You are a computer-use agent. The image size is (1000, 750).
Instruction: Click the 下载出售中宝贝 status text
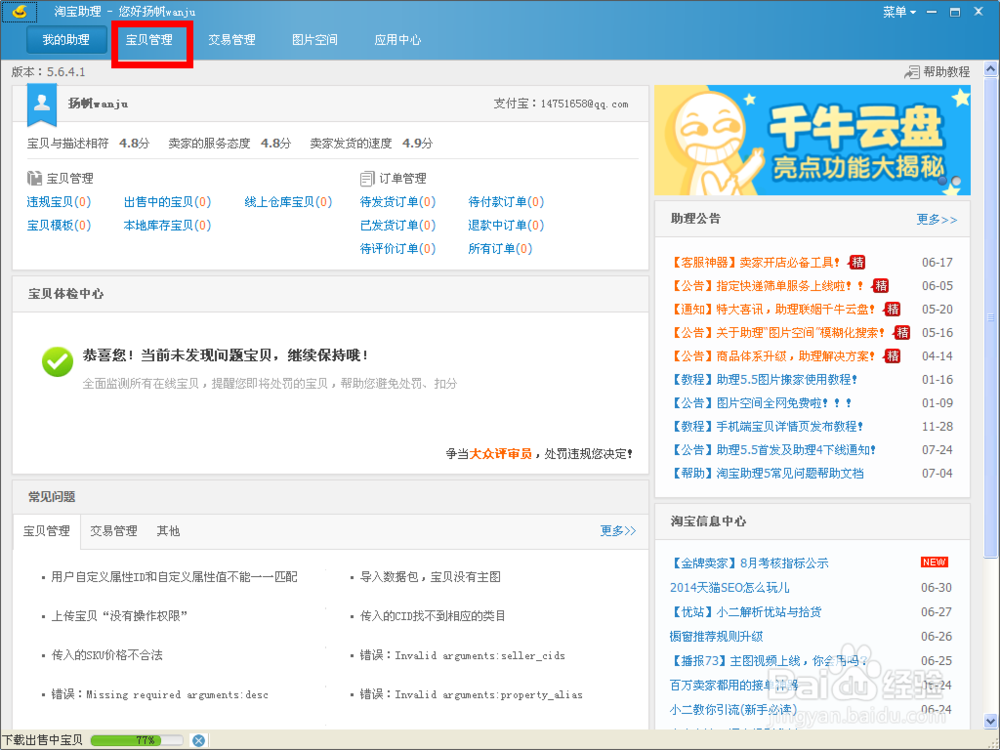pyautogui.click(x=42, y=740)
